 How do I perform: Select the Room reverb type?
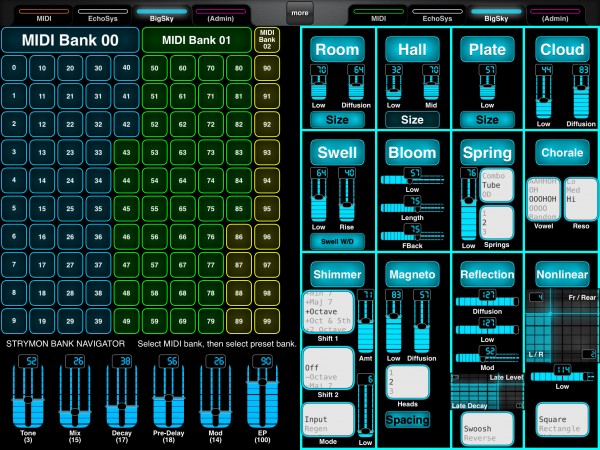(337, 49)
